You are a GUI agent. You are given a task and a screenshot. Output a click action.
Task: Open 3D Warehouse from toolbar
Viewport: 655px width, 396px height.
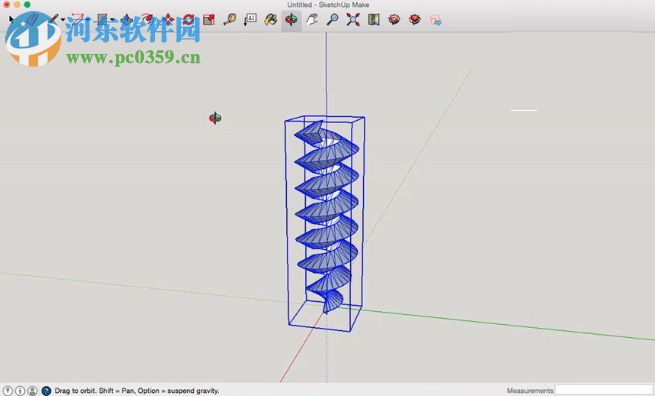pyautogui.click(x=394, y=19)
